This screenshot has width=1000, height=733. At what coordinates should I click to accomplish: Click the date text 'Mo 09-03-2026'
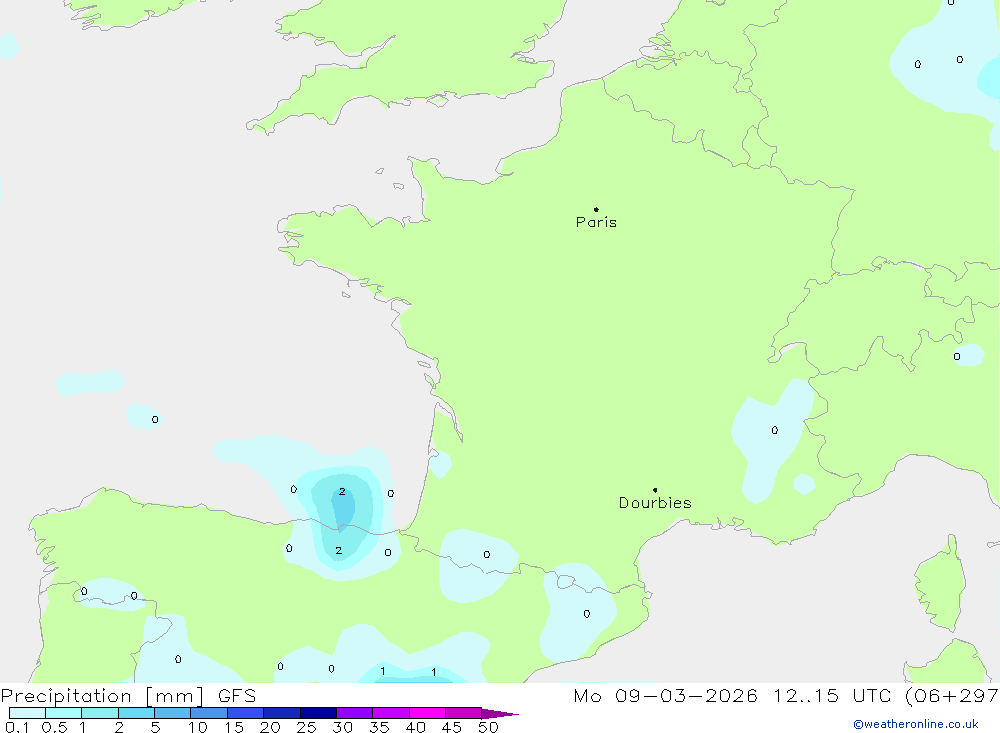pos(665,695)
